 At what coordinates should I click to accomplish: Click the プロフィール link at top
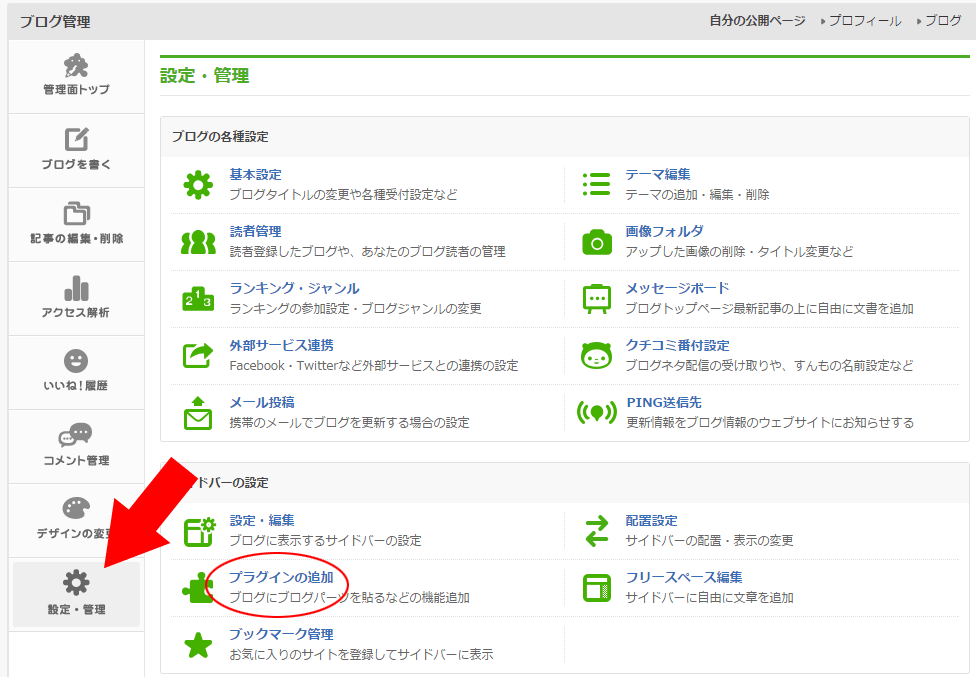pyautogui.click(x=864, y=21)
